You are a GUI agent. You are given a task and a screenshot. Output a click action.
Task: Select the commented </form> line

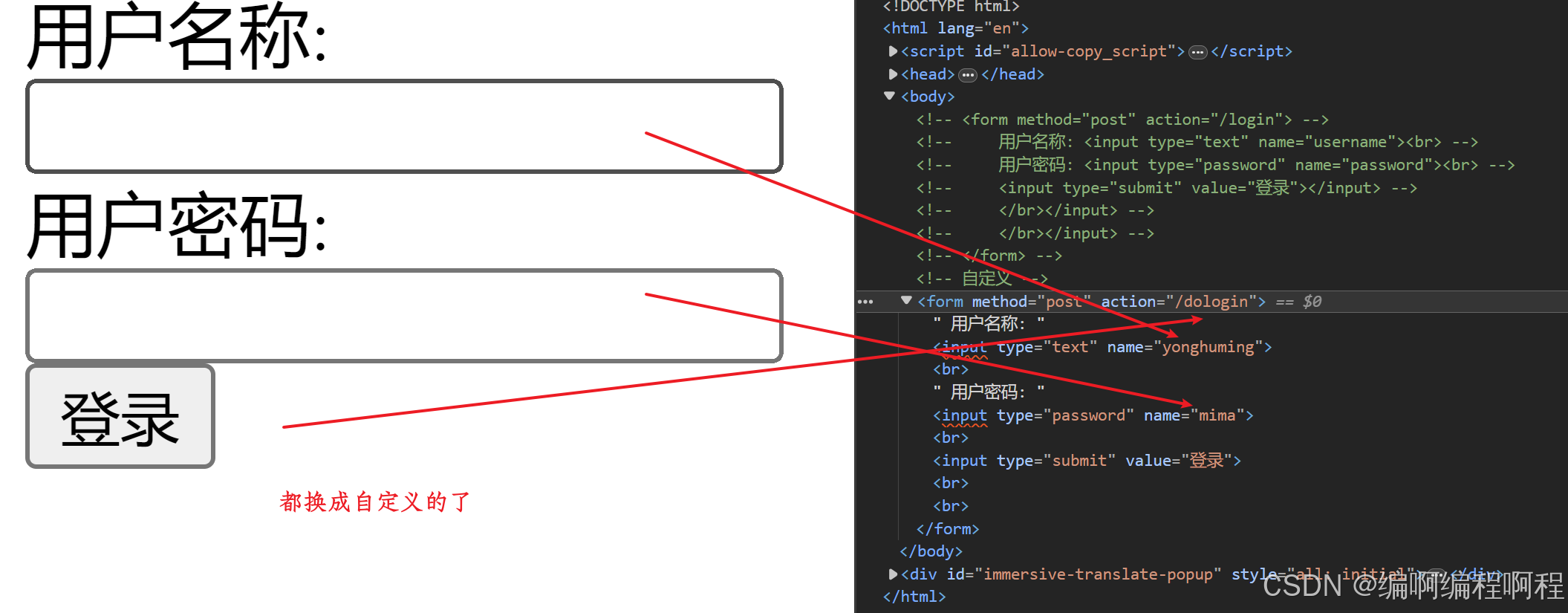(989, 256)
